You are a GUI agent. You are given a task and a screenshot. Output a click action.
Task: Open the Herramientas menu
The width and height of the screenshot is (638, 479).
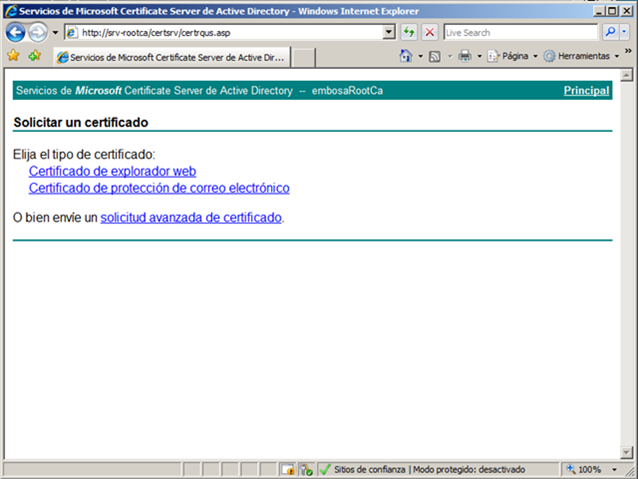point(582,56)
